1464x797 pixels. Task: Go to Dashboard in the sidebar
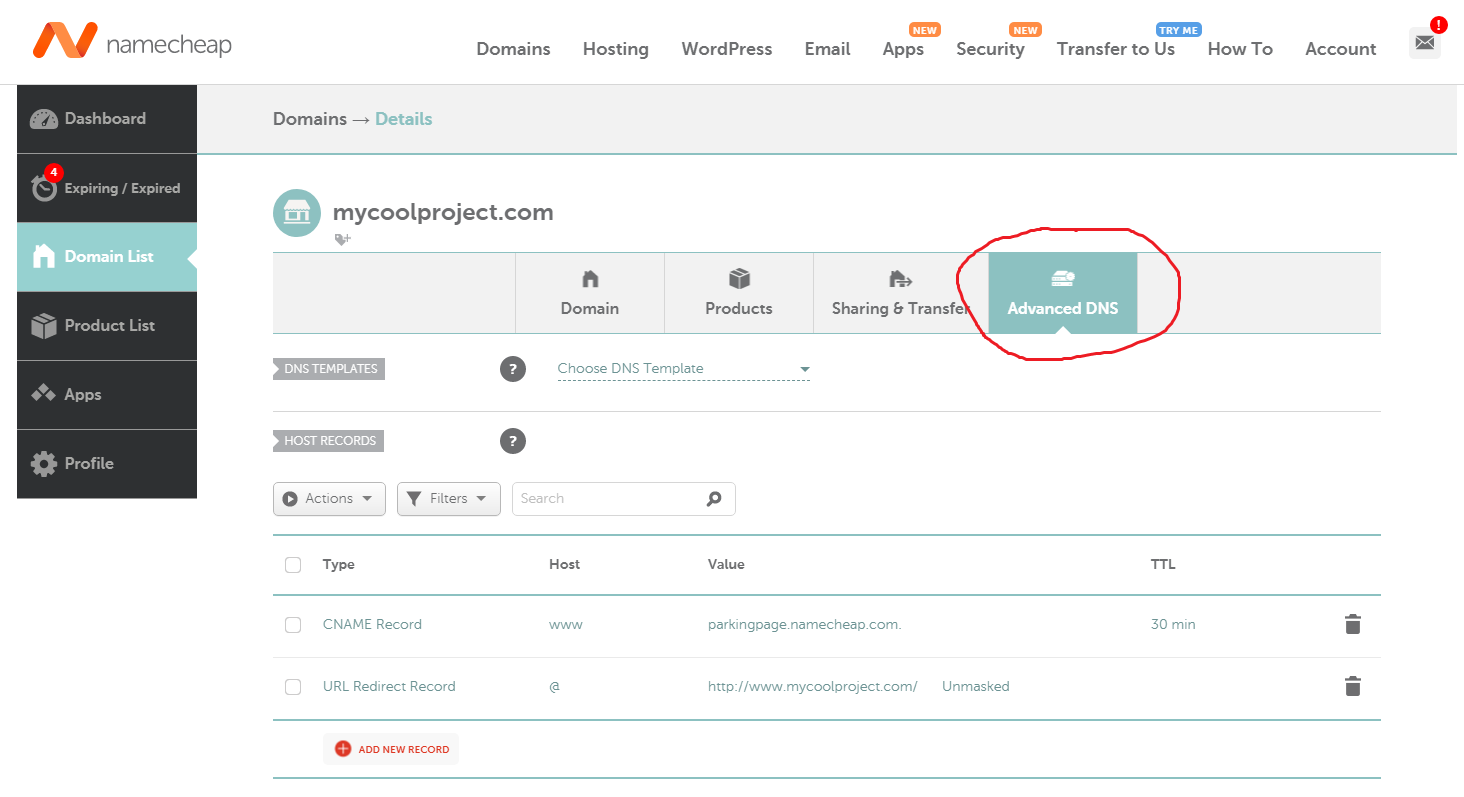pyautogui.click(x=107, y=119)
